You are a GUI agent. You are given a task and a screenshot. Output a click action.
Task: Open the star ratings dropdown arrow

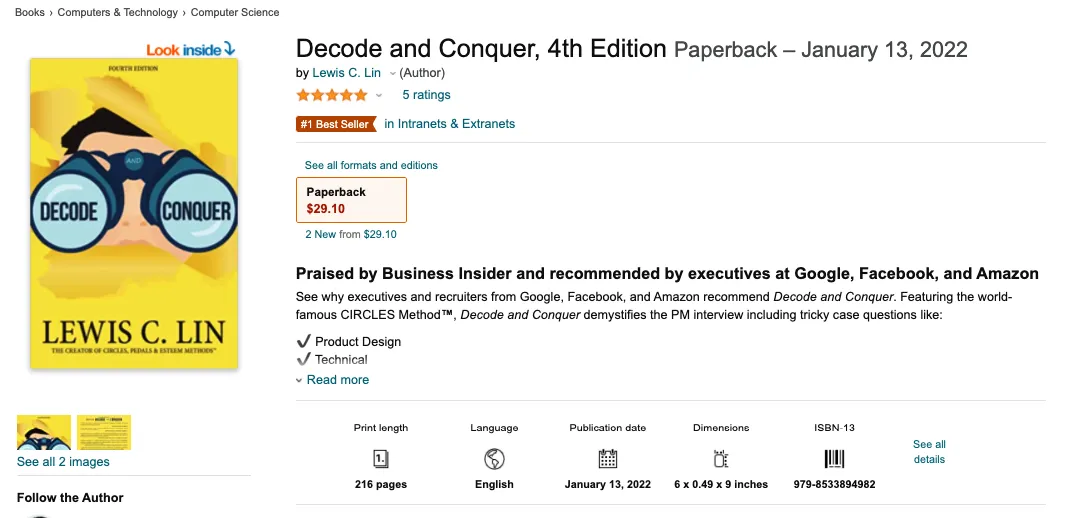pos(379,96)
